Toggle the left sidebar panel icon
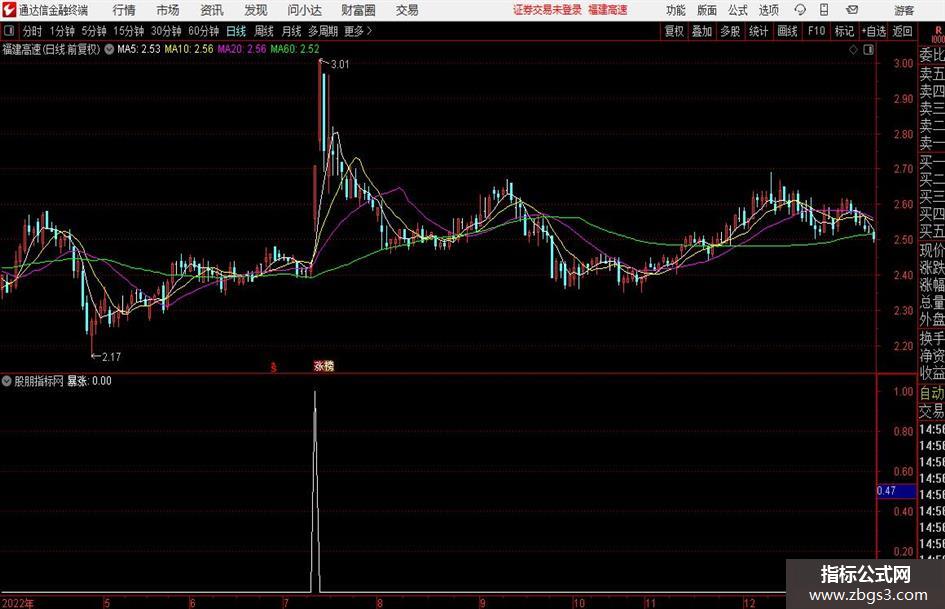This screenshot has height=609, width=945. [x=9, y=31]
